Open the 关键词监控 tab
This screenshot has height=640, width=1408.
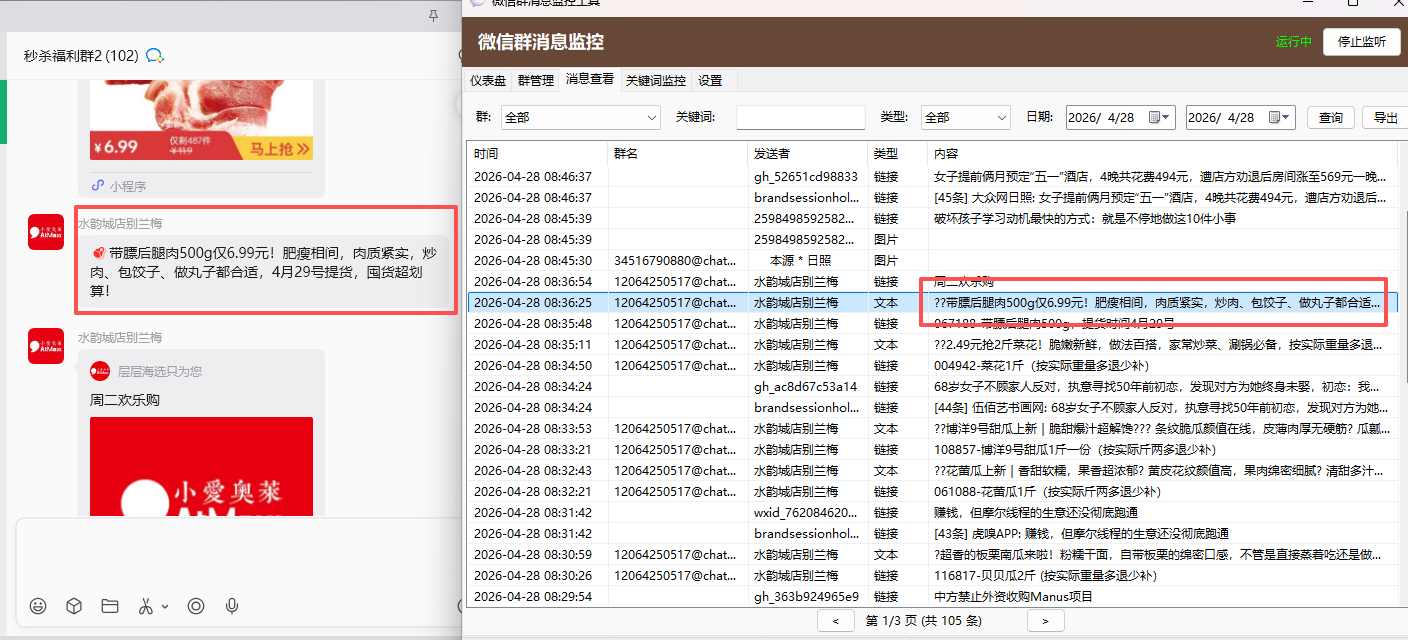coord(655,79)
